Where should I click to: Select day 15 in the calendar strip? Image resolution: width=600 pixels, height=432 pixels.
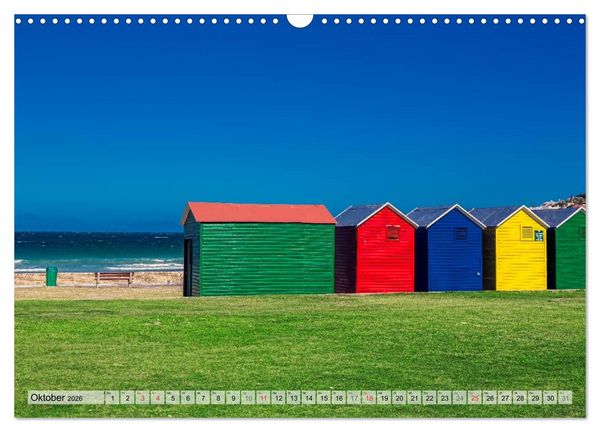pyautogui.click(x=324, y=398)
